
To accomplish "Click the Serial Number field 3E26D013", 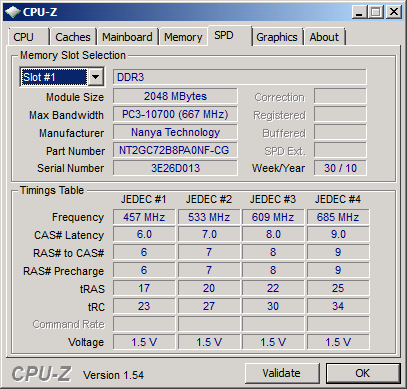I will coord(175,168).
